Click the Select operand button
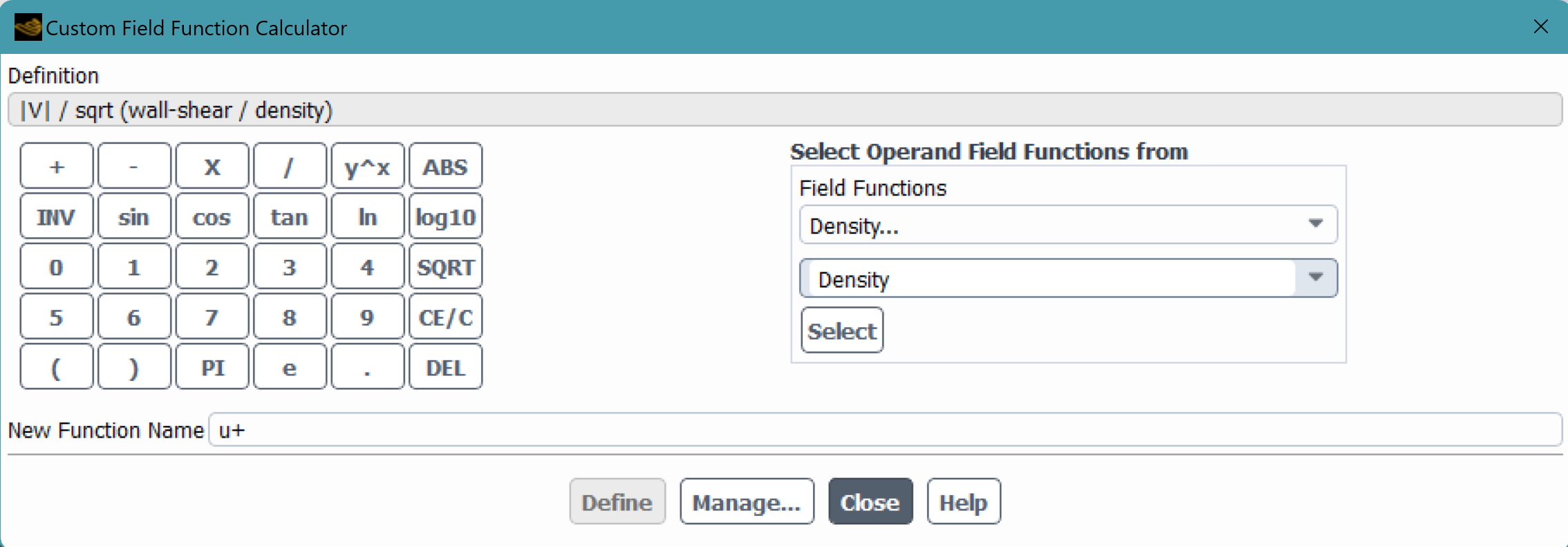Viewport: 1568px width, 547px height. [841, 331]
